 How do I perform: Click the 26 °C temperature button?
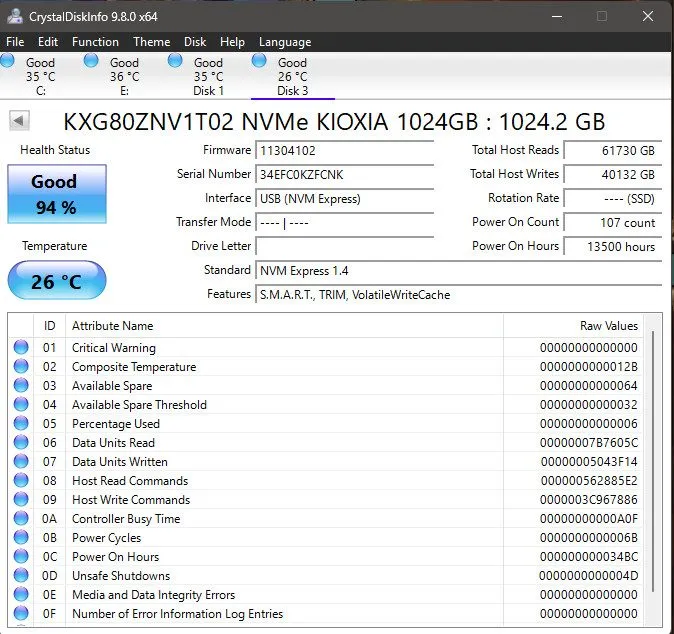tap(57, 280)
